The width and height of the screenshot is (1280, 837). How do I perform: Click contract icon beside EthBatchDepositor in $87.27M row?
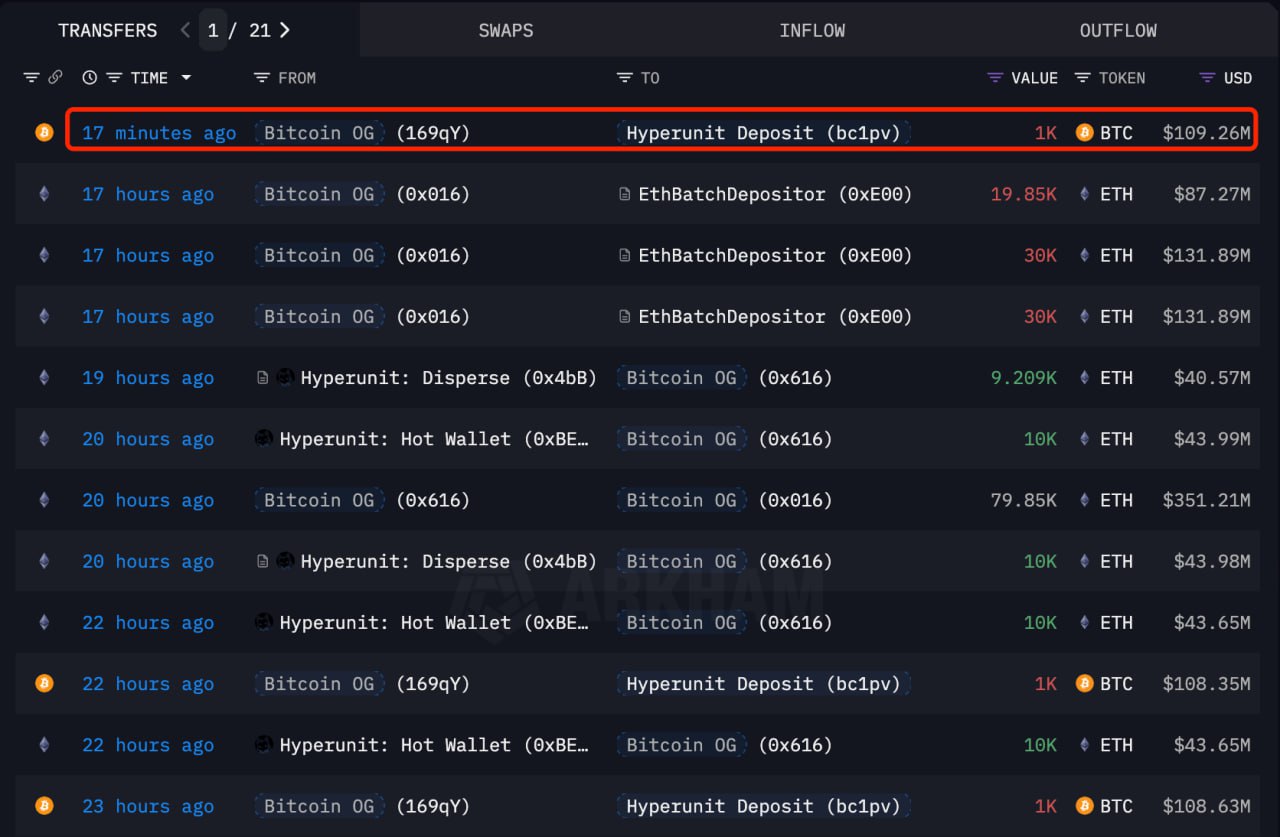625,194
